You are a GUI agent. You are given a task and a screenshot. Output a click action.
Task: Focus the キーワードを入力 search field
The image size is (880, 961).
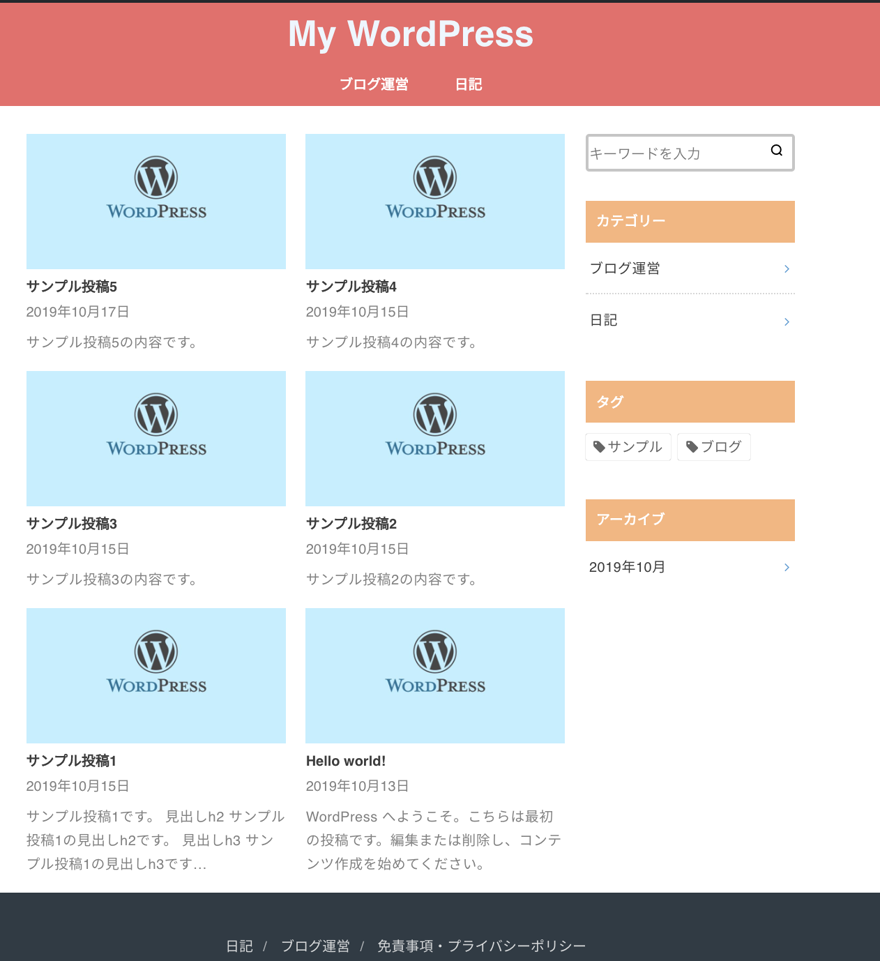pyautogui.click(x=675, y=153)
